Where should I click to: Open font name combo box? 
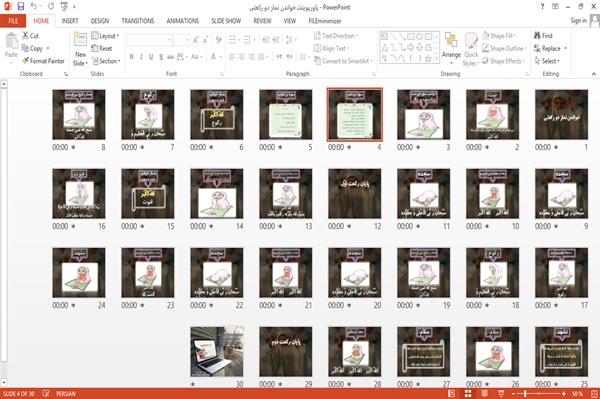point(149,40)
